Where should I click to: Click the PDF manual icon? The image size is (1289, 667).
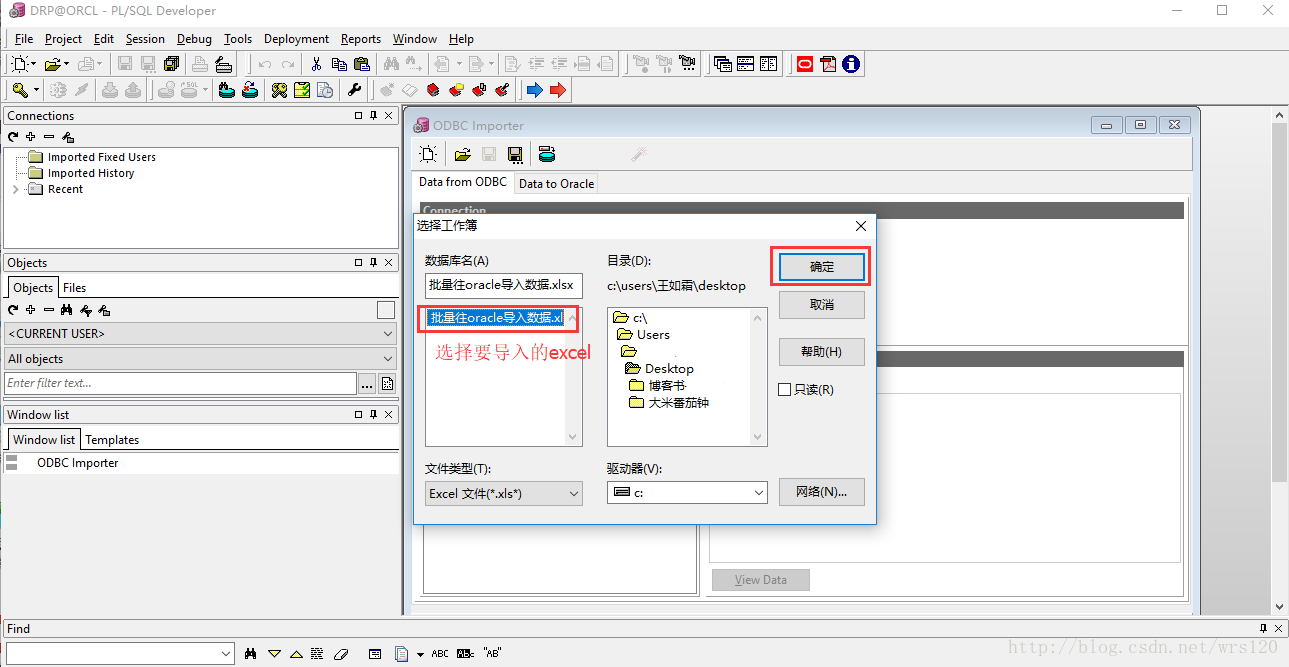828,64
